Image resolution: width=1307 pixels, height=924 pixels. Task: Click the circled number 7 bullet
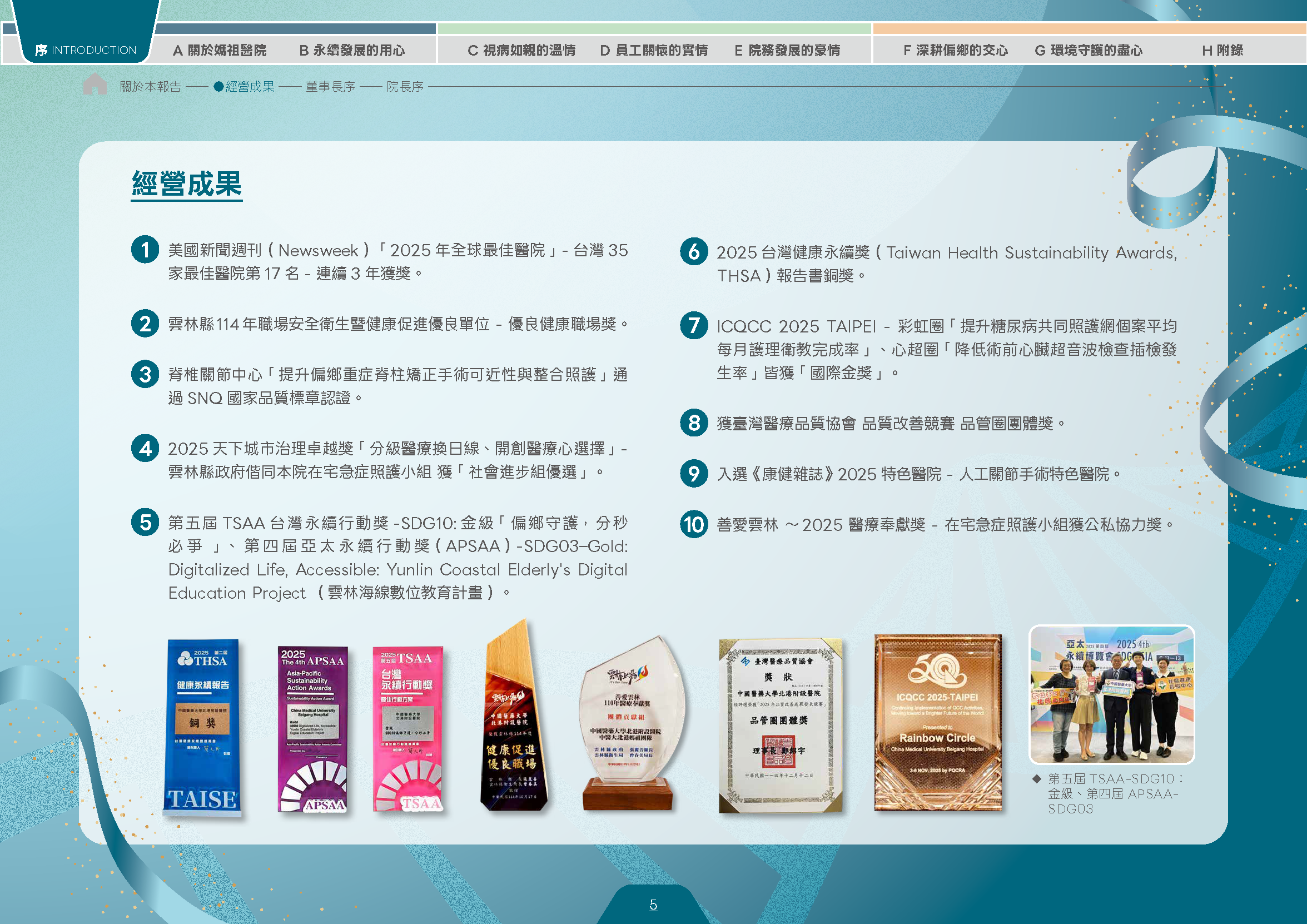[x=694, y=326]
